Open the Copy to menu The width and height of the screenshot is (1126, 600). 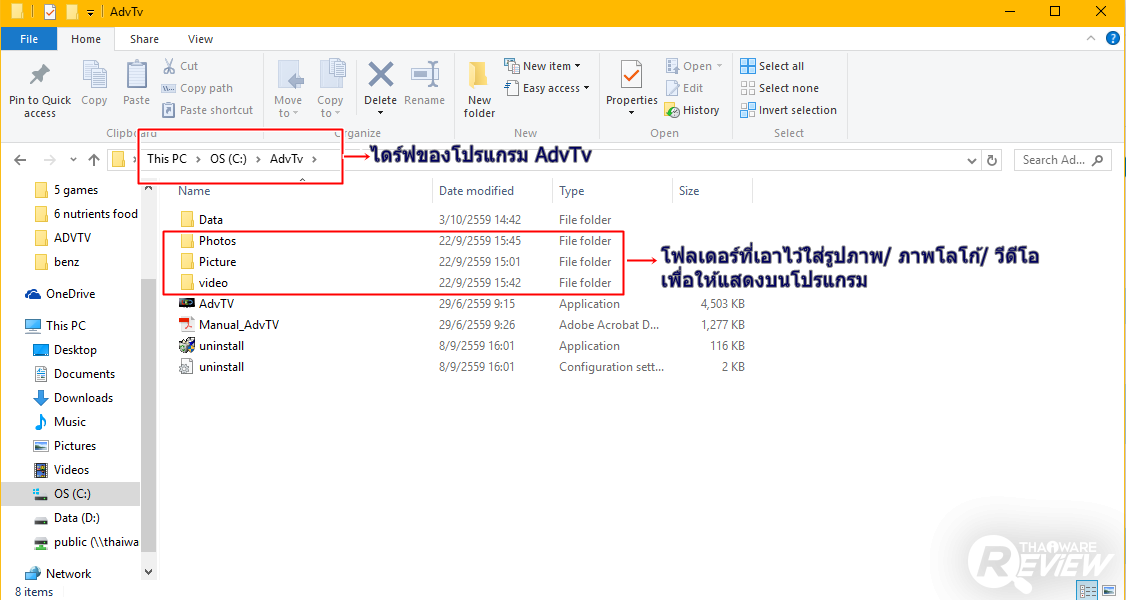pyautogui.click(x=330, y=90)
